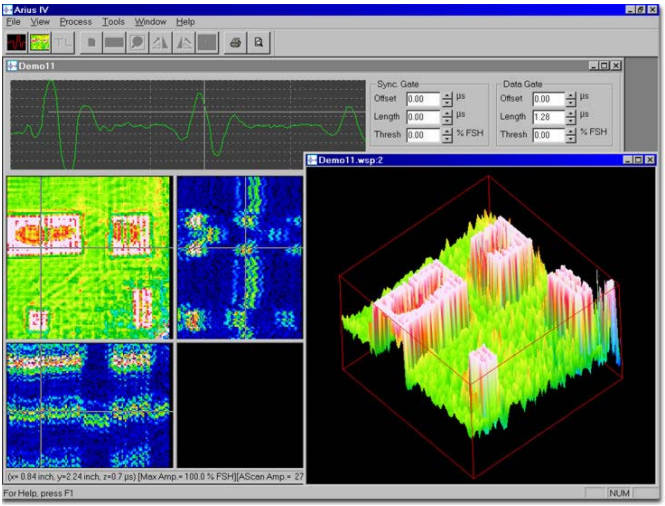Screen dimensions: 665x506
Task: Open the Process menu
Action: pyautogui.click(x=75, y=22)
